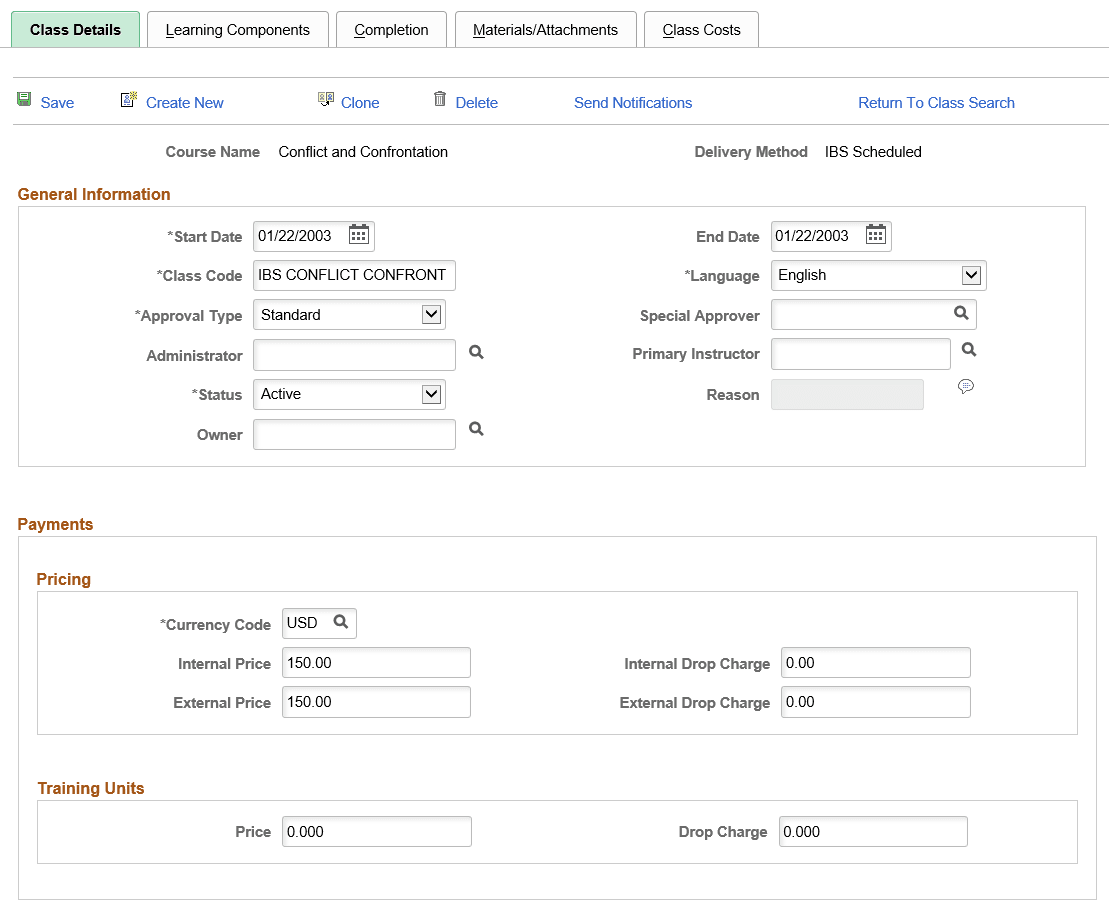The height and width of the screenshot is (918, 1109).
Task: Open the Language dropdown
Action: tap(971, 274)
